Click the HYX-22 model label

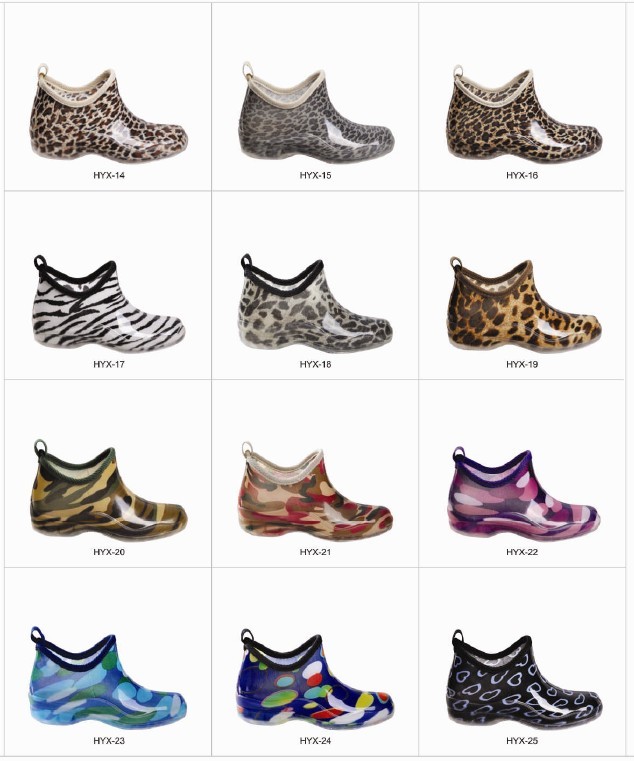coord(522,552)
